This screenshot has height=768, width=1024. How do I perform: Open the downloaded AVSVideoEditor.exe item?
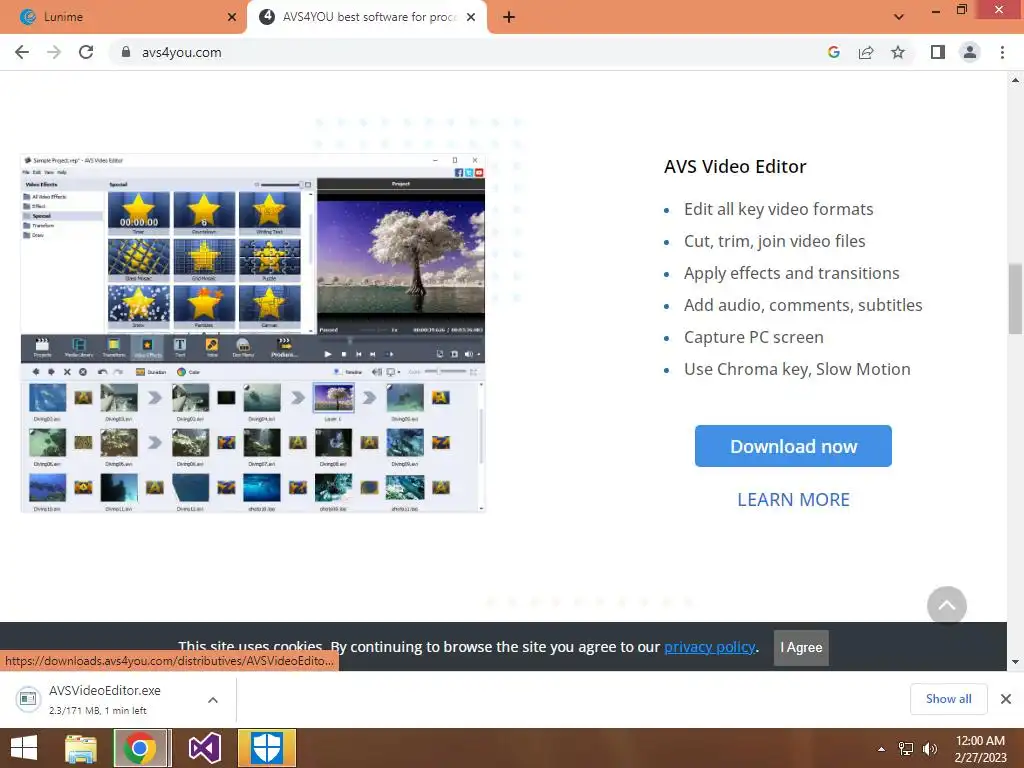pos(104,699)
